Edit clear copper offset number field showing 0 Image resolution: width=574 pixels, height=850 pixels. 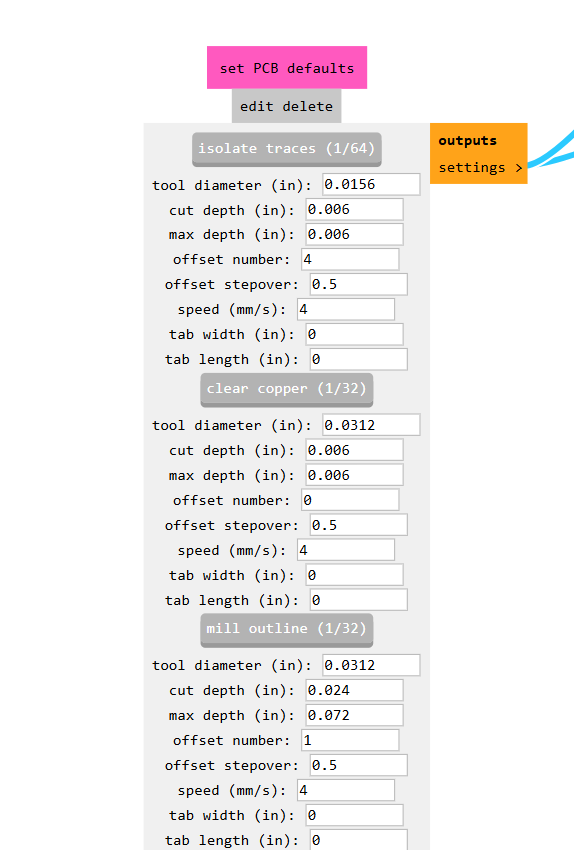click(x=350, y=500)
